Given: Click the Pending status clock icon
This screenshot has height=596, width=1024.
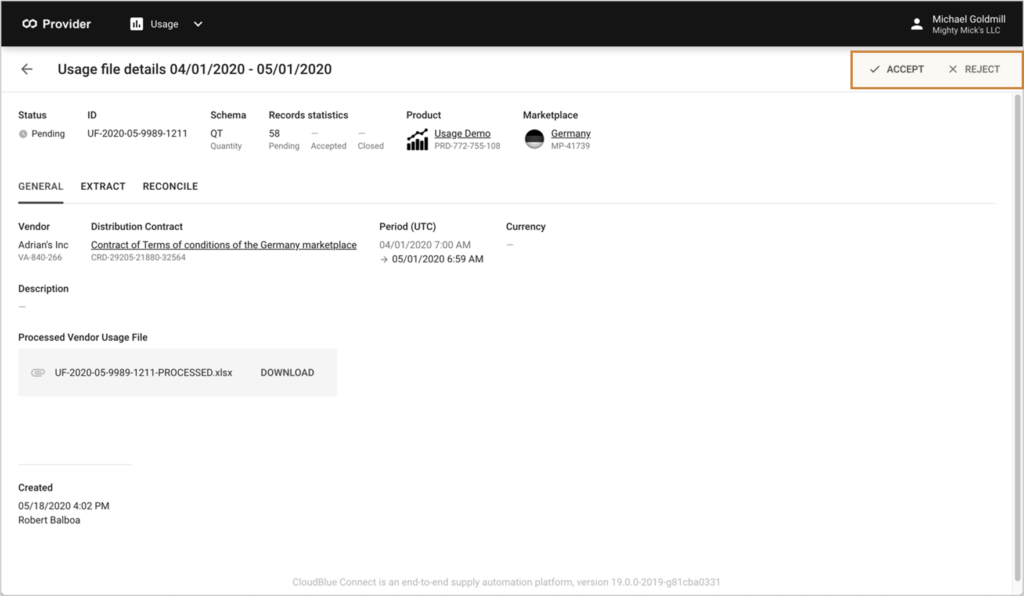Looking at the screenshot, I should (23, 134).
